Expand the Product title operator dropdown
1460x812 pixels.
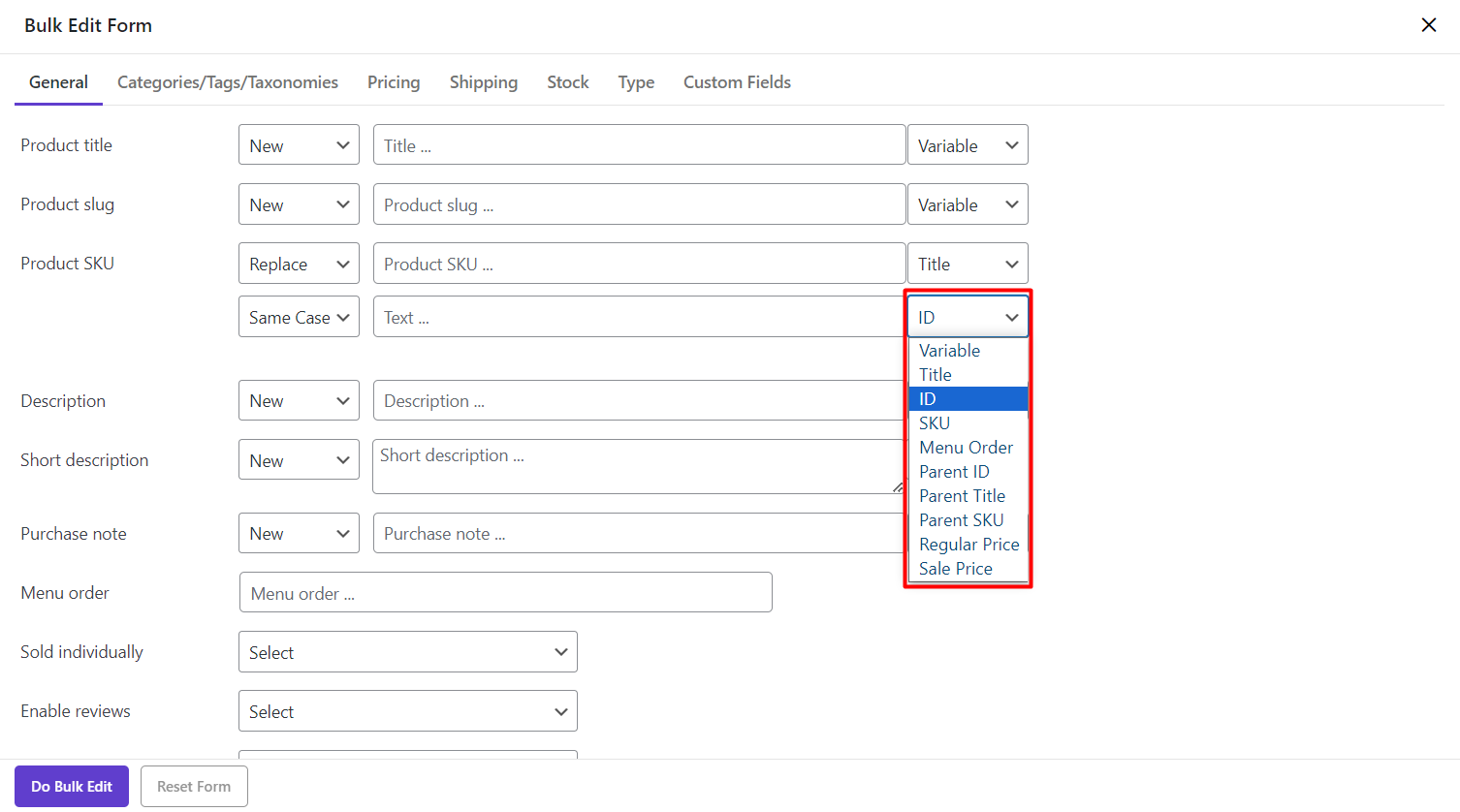pos(299,145)
